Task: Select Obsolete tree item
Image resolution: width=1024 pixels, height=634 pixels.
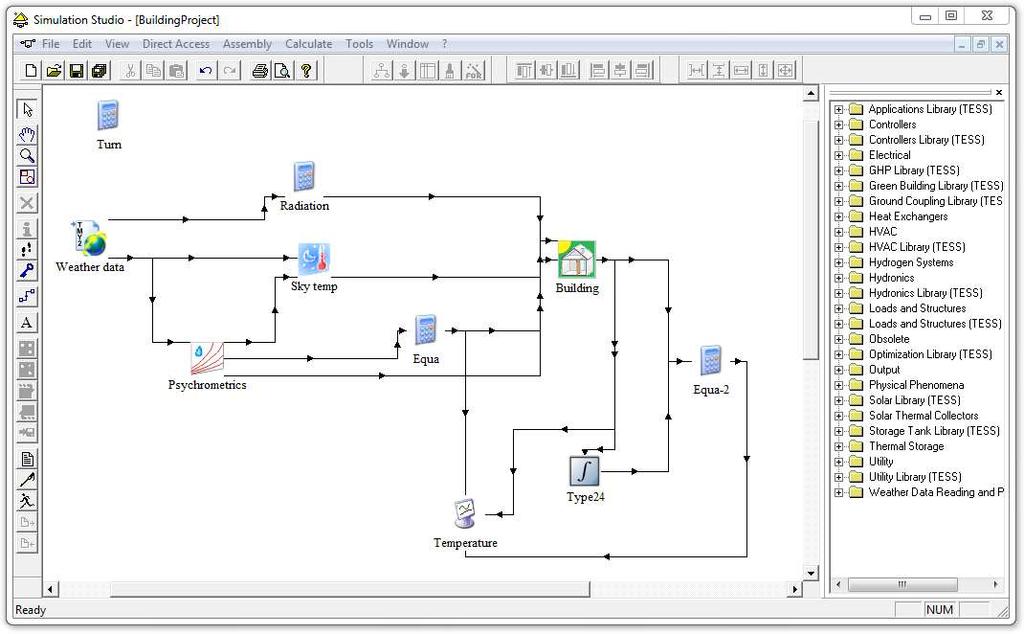Action: 889,340
